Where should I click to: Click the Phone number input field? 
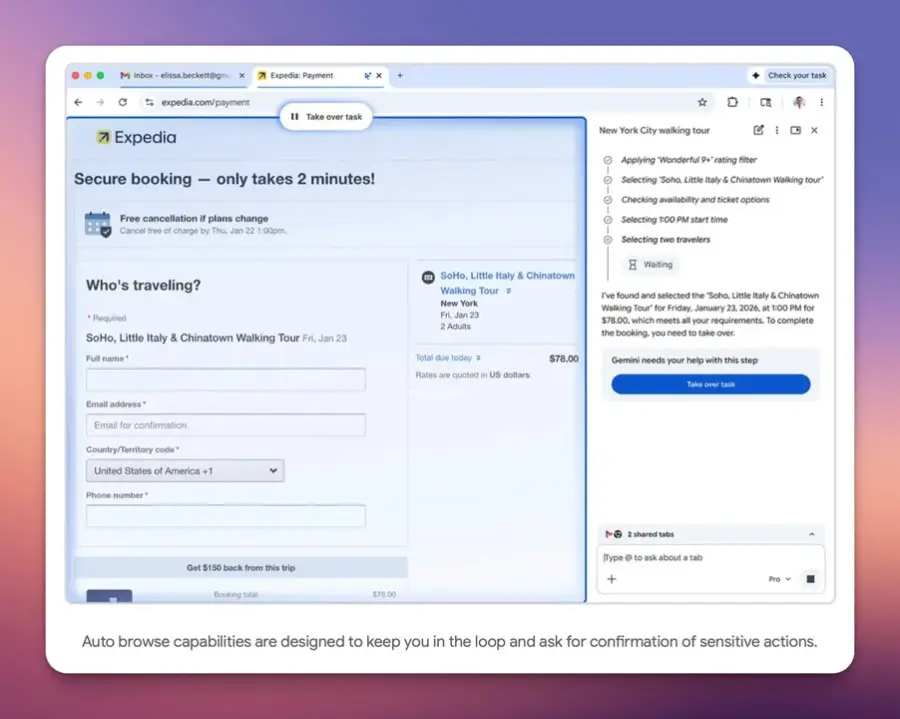click(226, 516)
